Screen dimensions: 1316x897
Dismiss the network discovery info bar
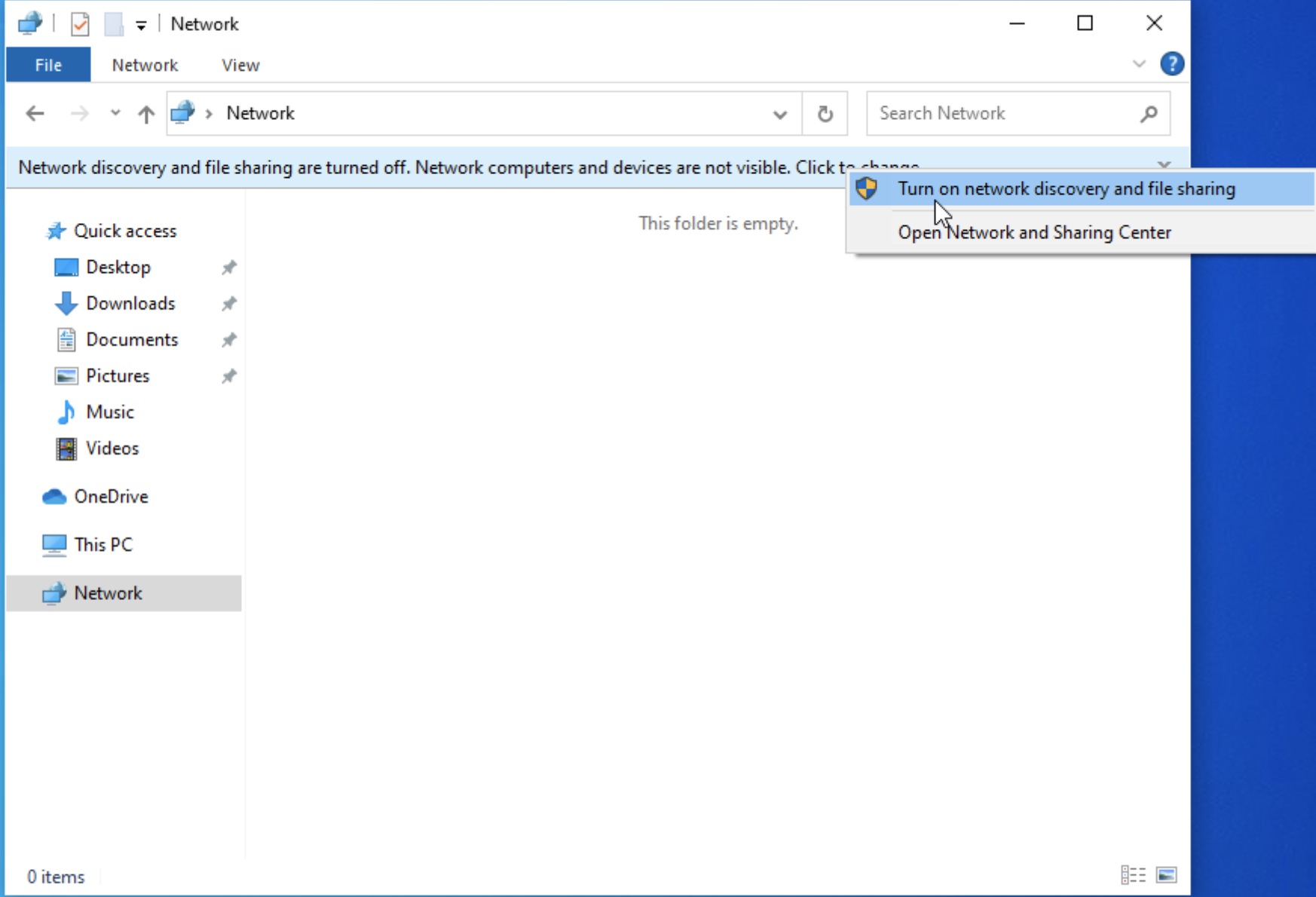pos(1164,164)
